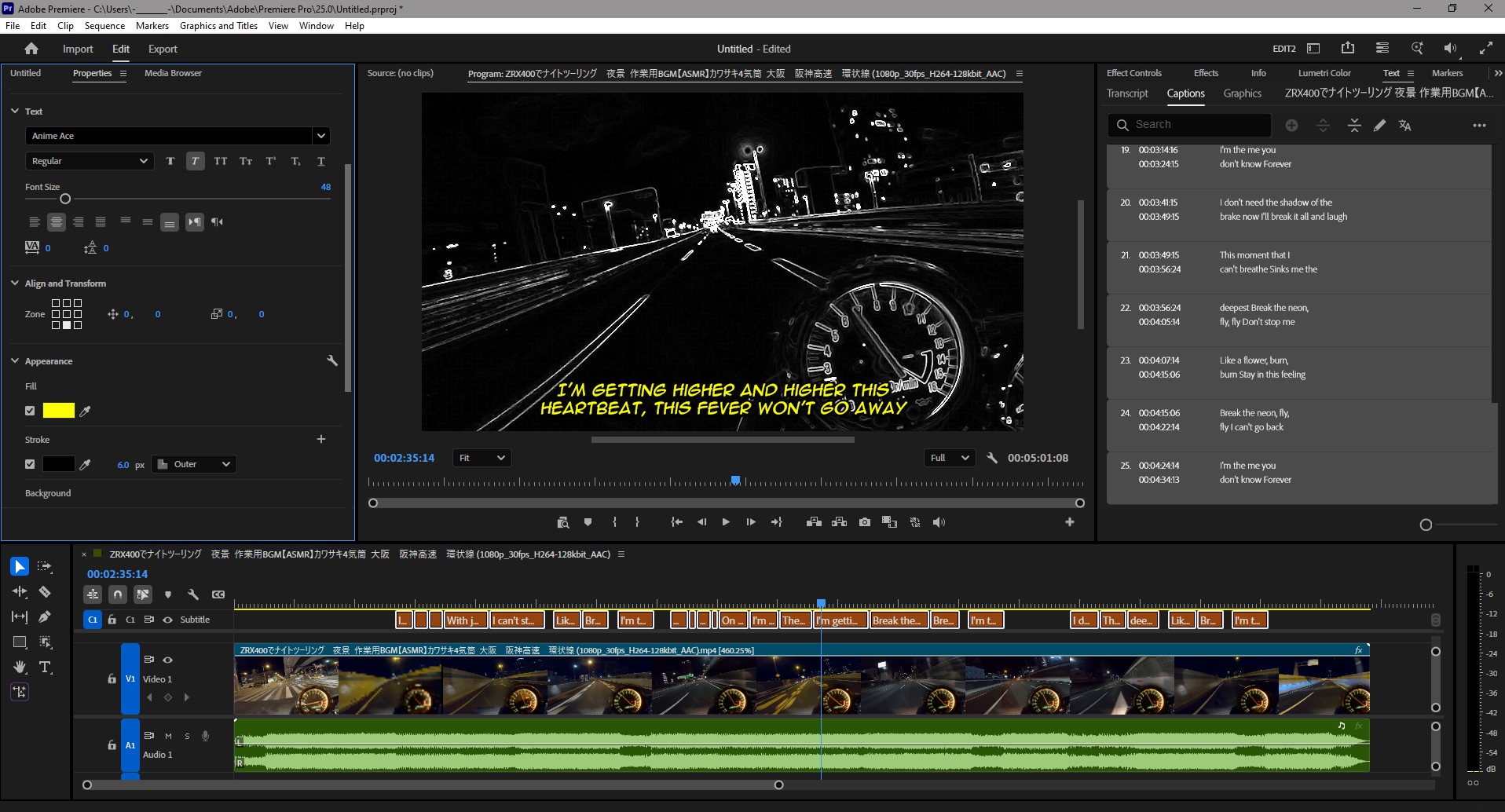
Task: Add a new caption segment
Action: coord(1291,126)
